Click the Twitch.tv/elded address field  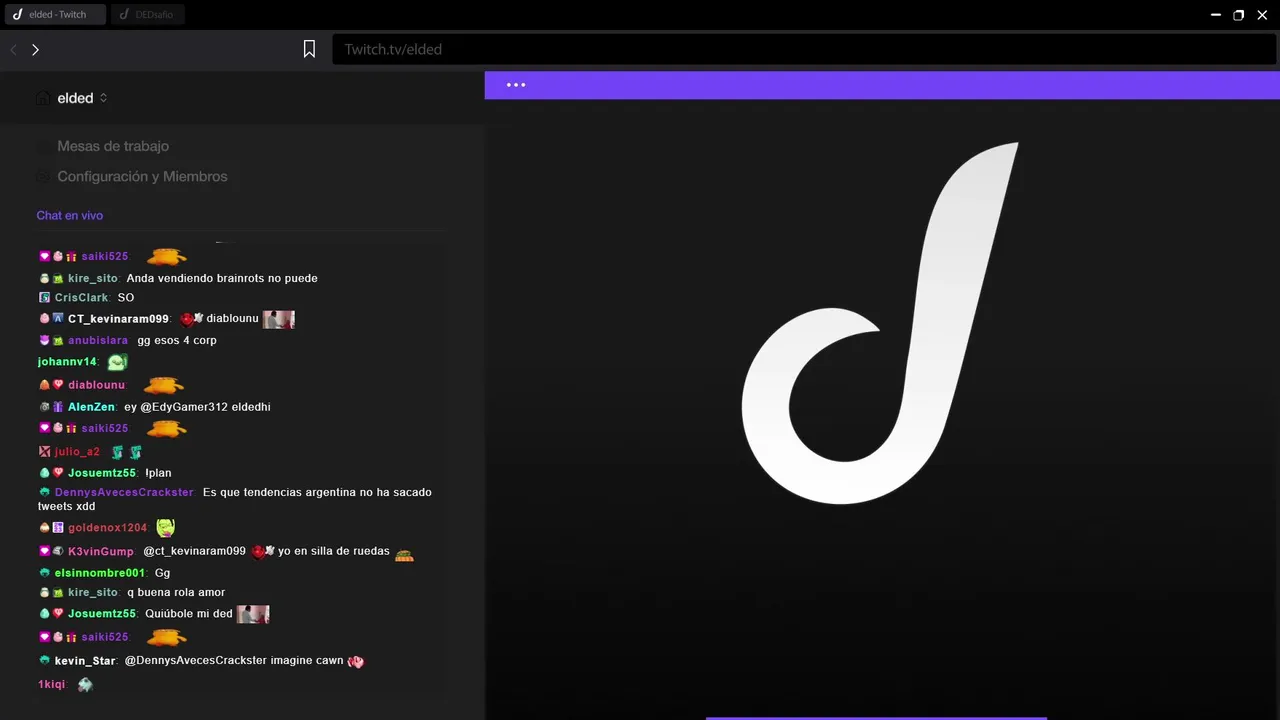[804, 49]
